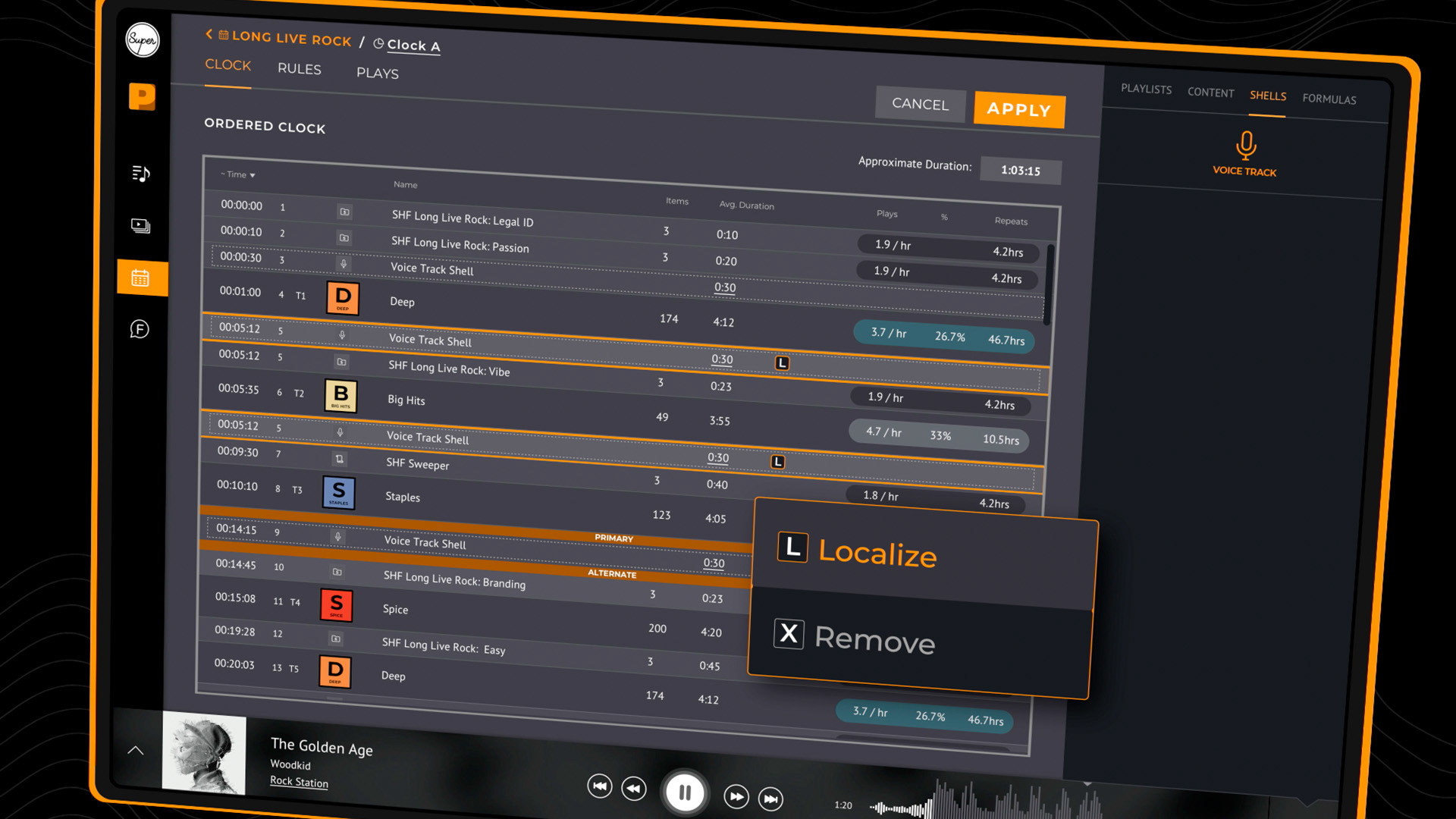
Task: Click the Voice Track microphone icon
Action: click(1245, 146)
